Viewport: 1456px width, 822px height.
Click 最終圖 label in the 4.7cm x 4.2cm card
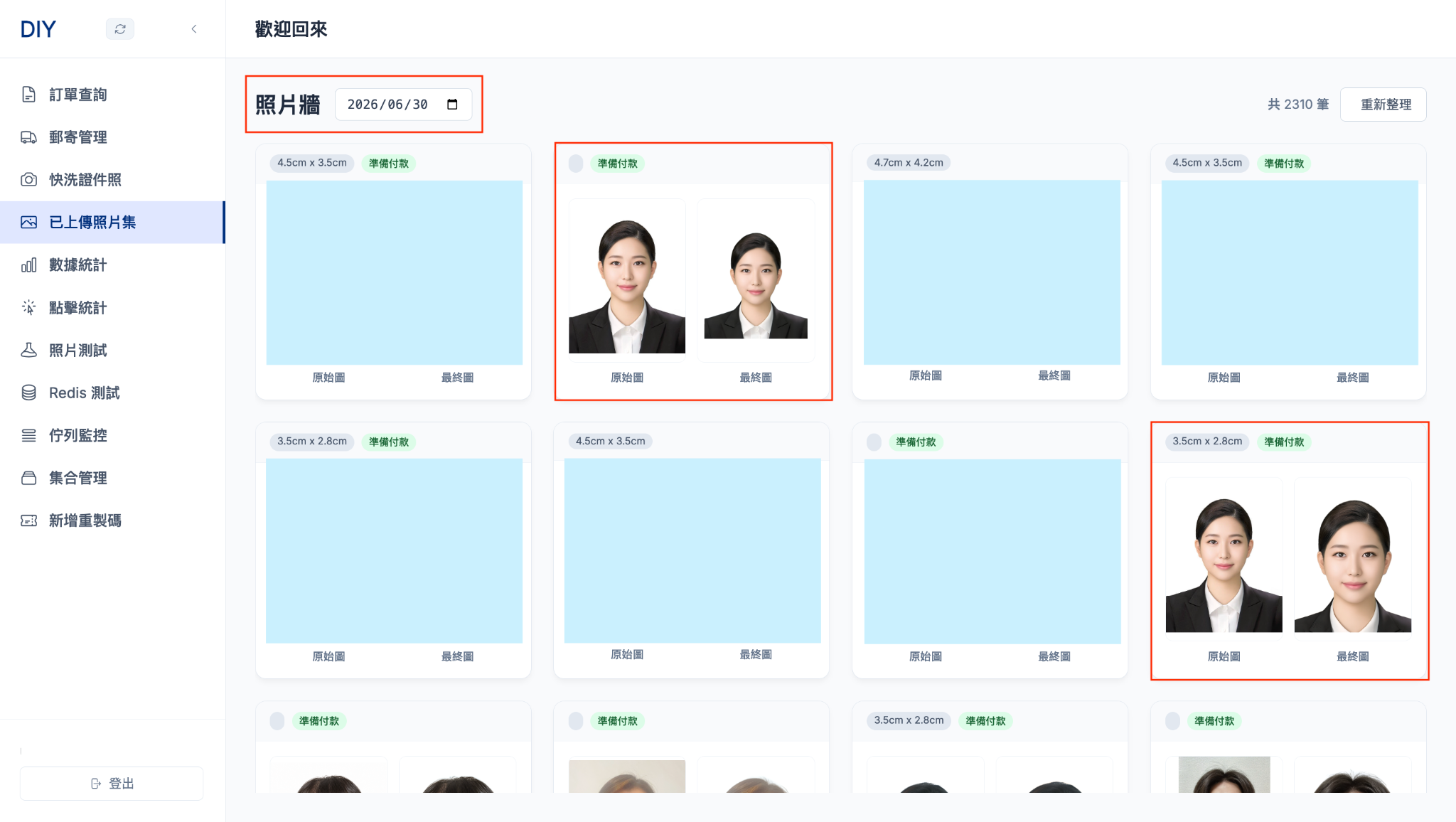coord(1054,375)
